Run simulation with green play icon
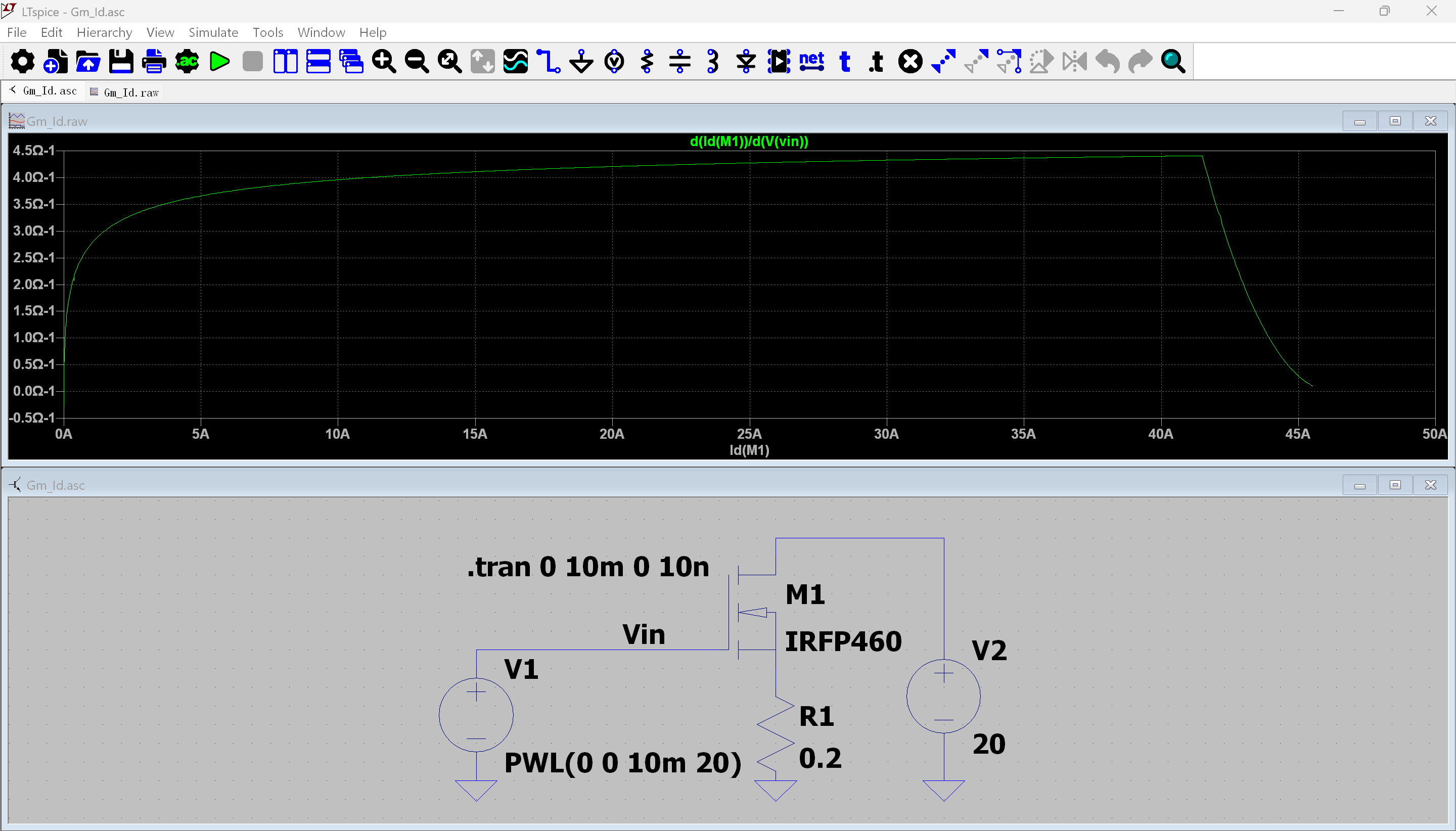Image resolution: width=1456 pixels, height=831 pixels. [x=220, y=61]
